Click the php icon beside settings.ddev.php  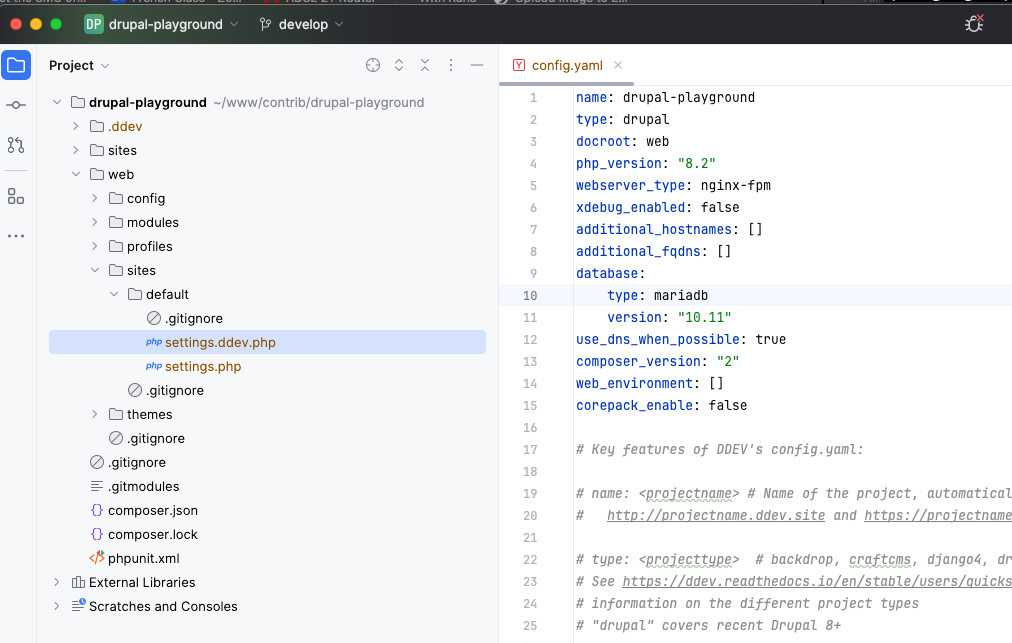pyautogui.click(x=154, y=342)
